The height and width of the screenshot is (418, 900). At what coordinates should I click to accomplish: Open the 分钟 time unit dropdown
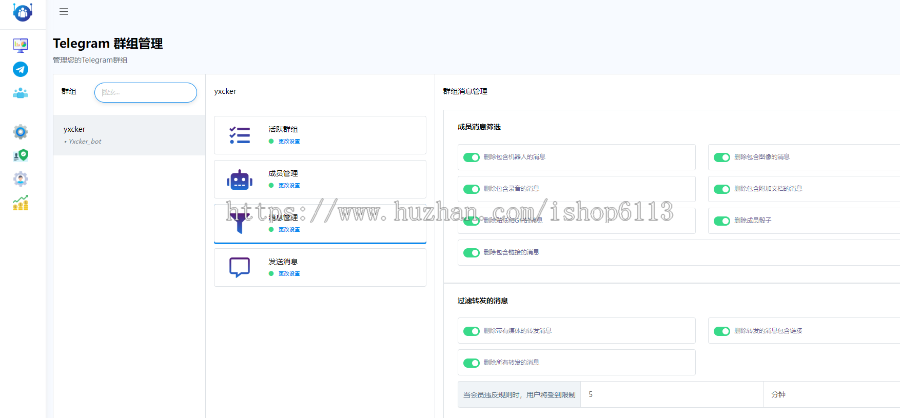(x=832, y=395)
